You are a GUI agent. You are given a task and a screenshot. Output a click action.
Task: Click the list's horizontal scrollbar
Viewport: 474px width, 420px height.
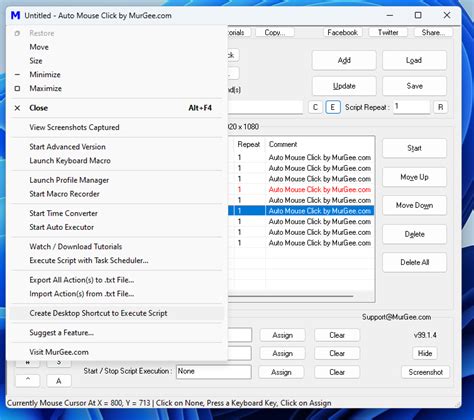(x=291, y=296)
